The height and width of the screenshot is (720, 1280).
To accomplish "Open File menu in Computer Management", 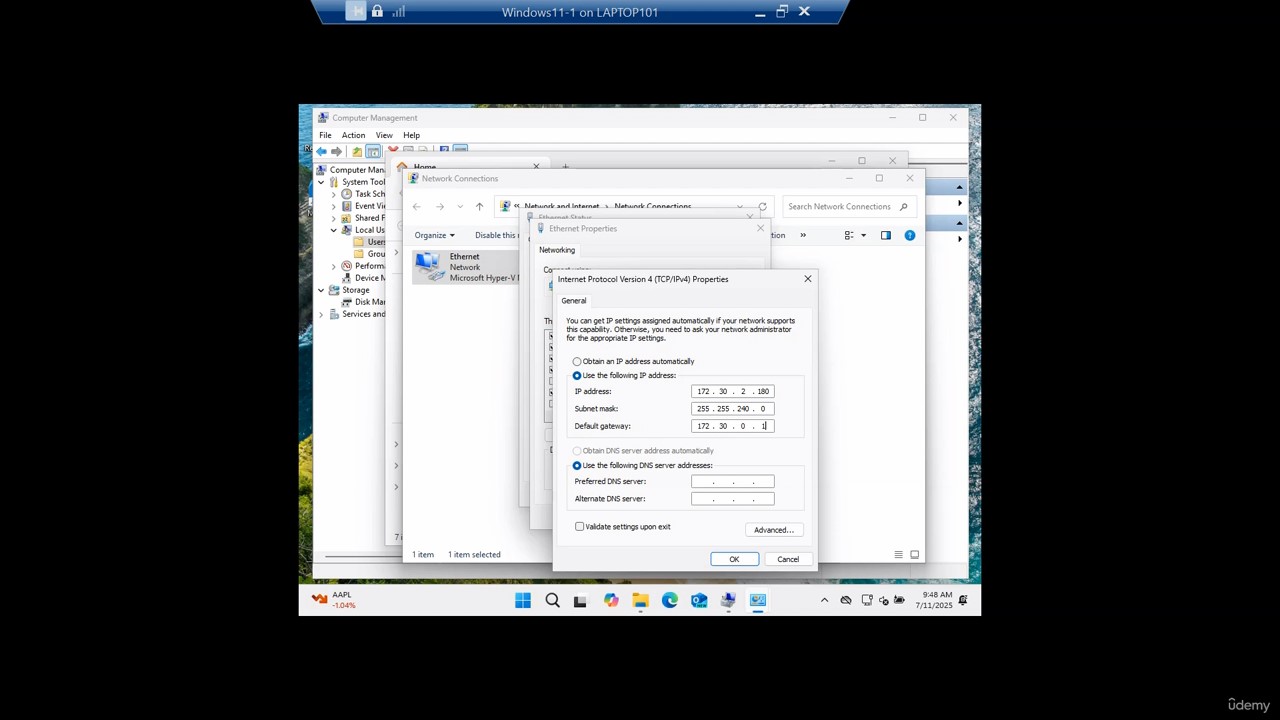I will tap(325, 135).
